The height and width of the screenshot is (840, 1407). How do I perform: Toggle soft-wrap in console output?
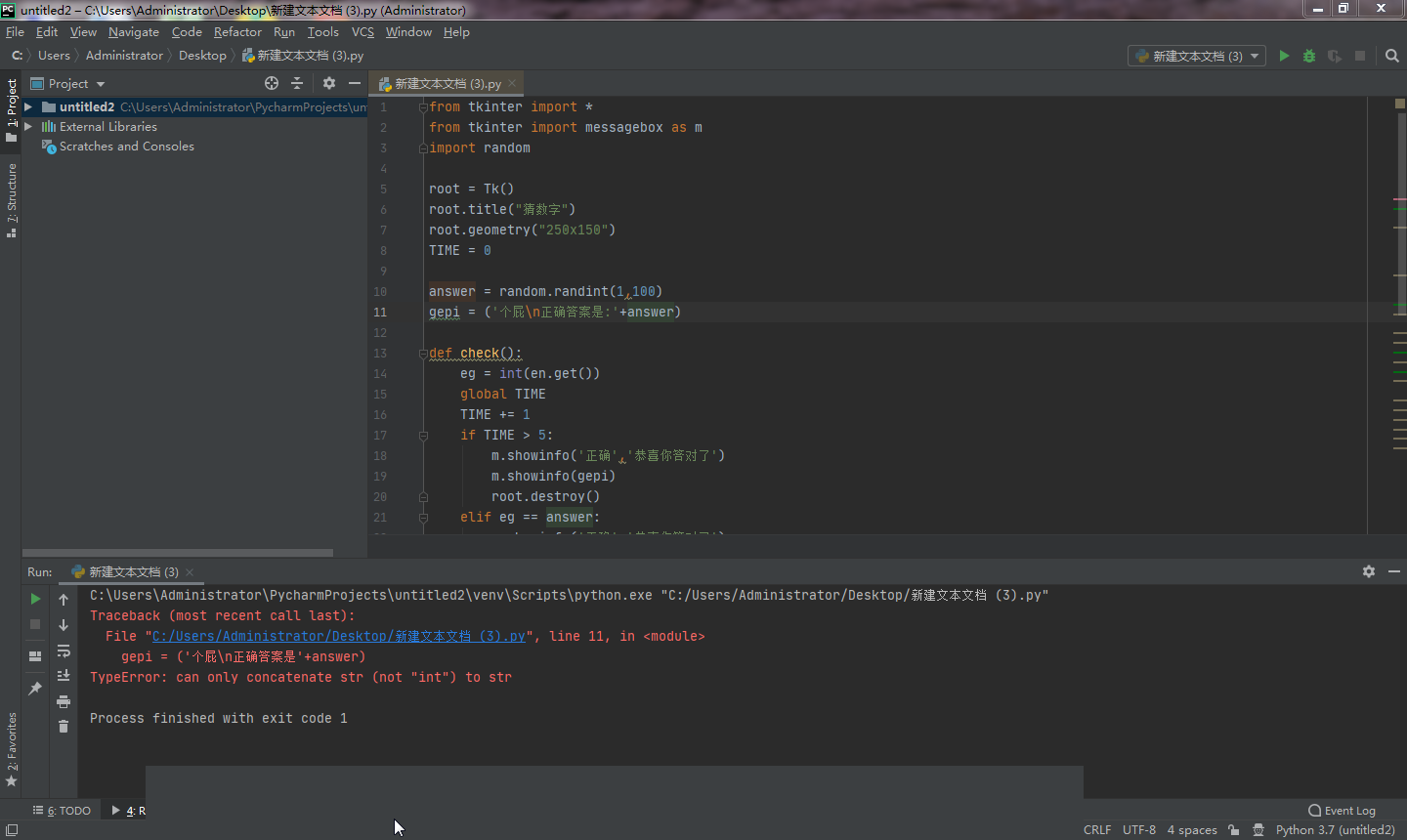click(64, 651)
